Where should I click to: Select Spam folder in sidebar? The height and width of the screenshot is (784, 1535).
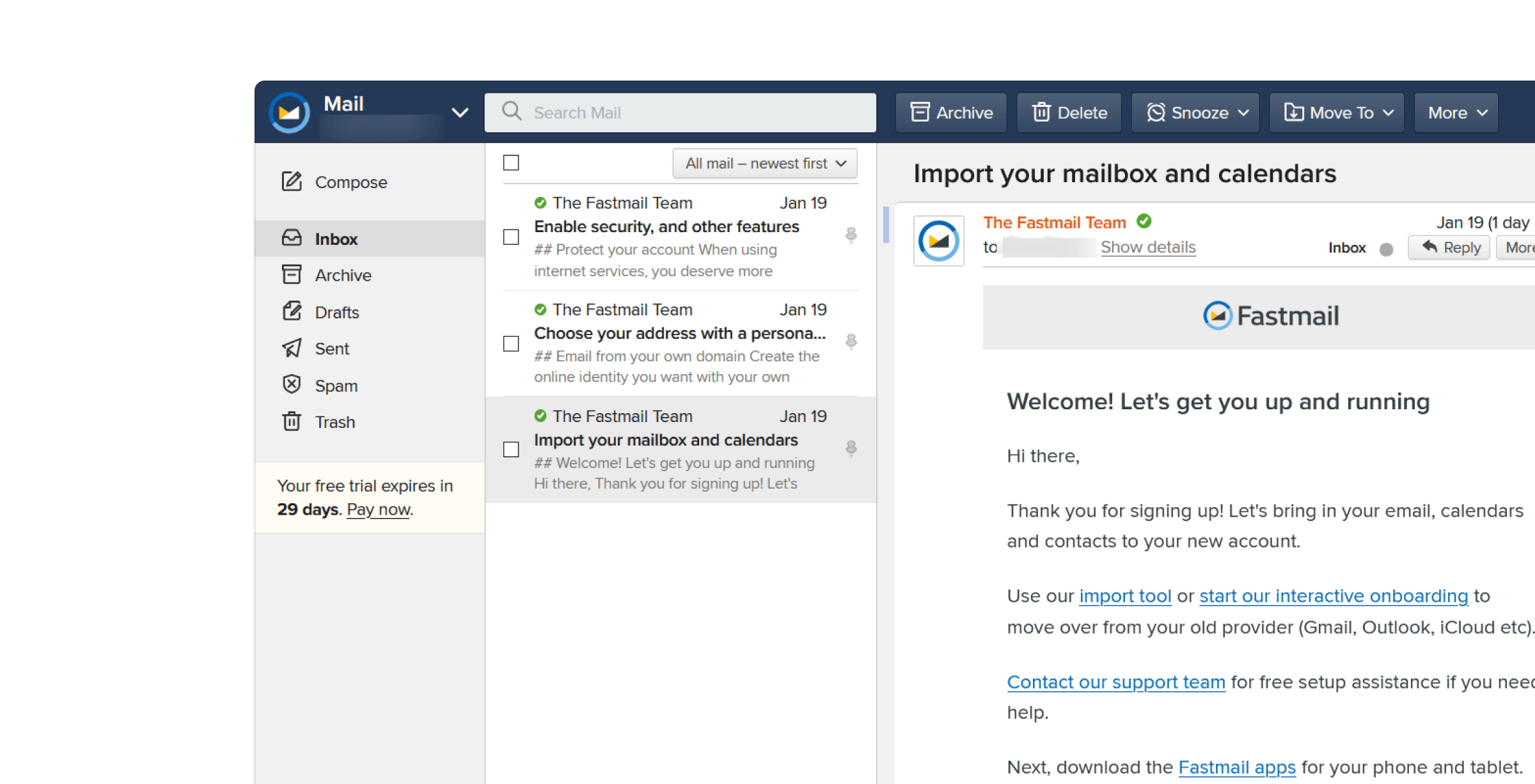(x=335, y=385)
